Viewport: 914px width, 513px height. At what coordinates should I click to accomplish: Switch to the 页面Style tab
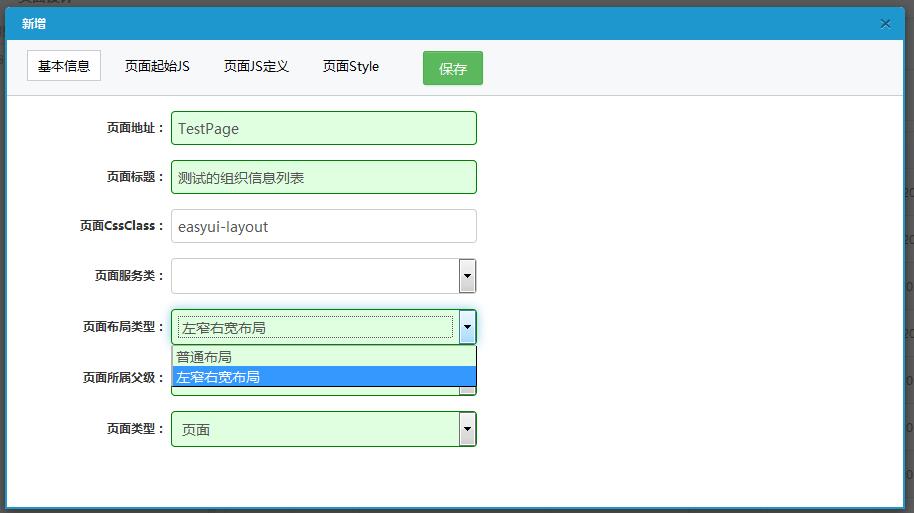point(351,66)
